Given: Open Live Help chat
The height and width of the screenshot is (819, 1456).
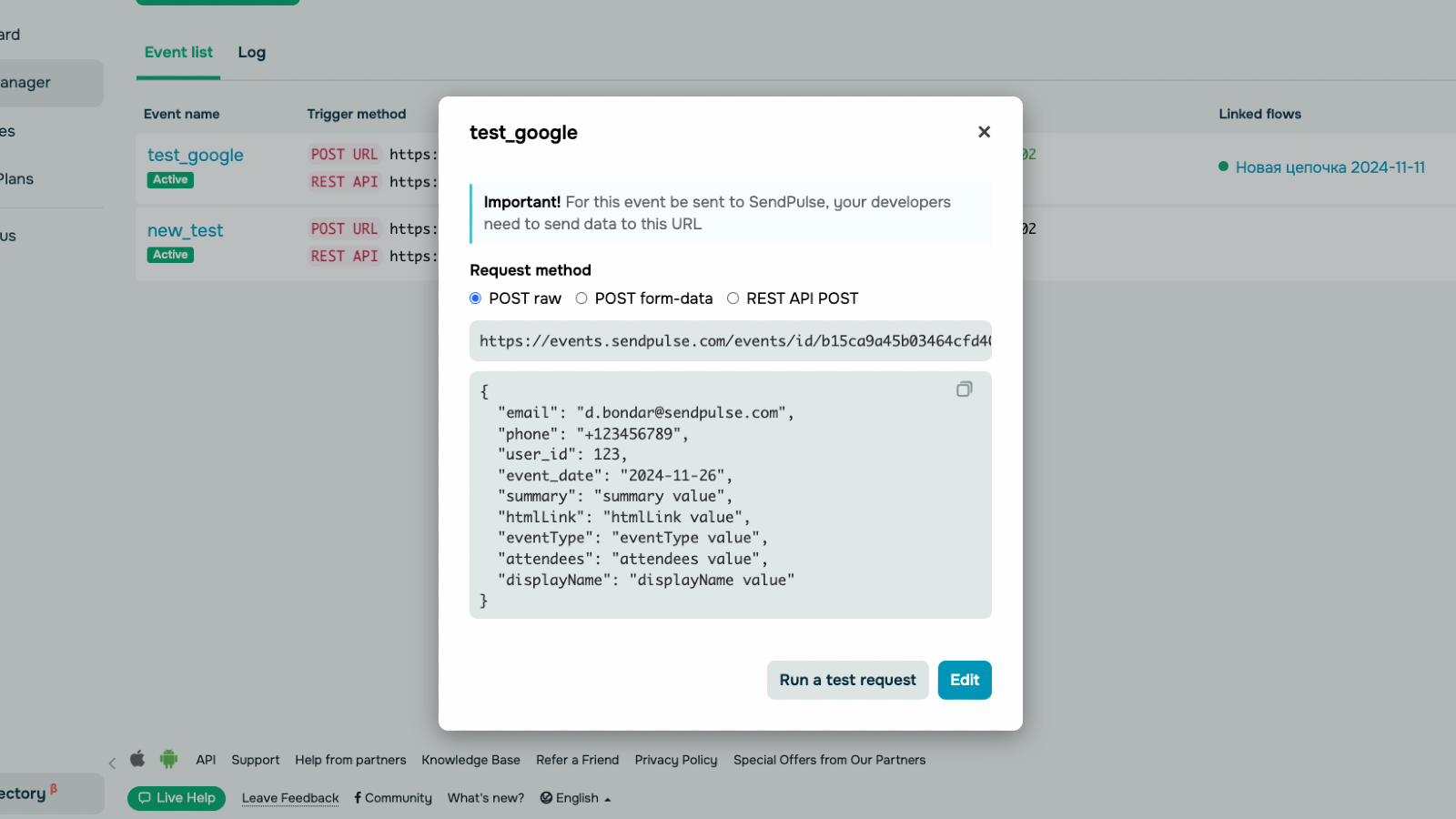Looking at the screenshot, I should [177, 798].
